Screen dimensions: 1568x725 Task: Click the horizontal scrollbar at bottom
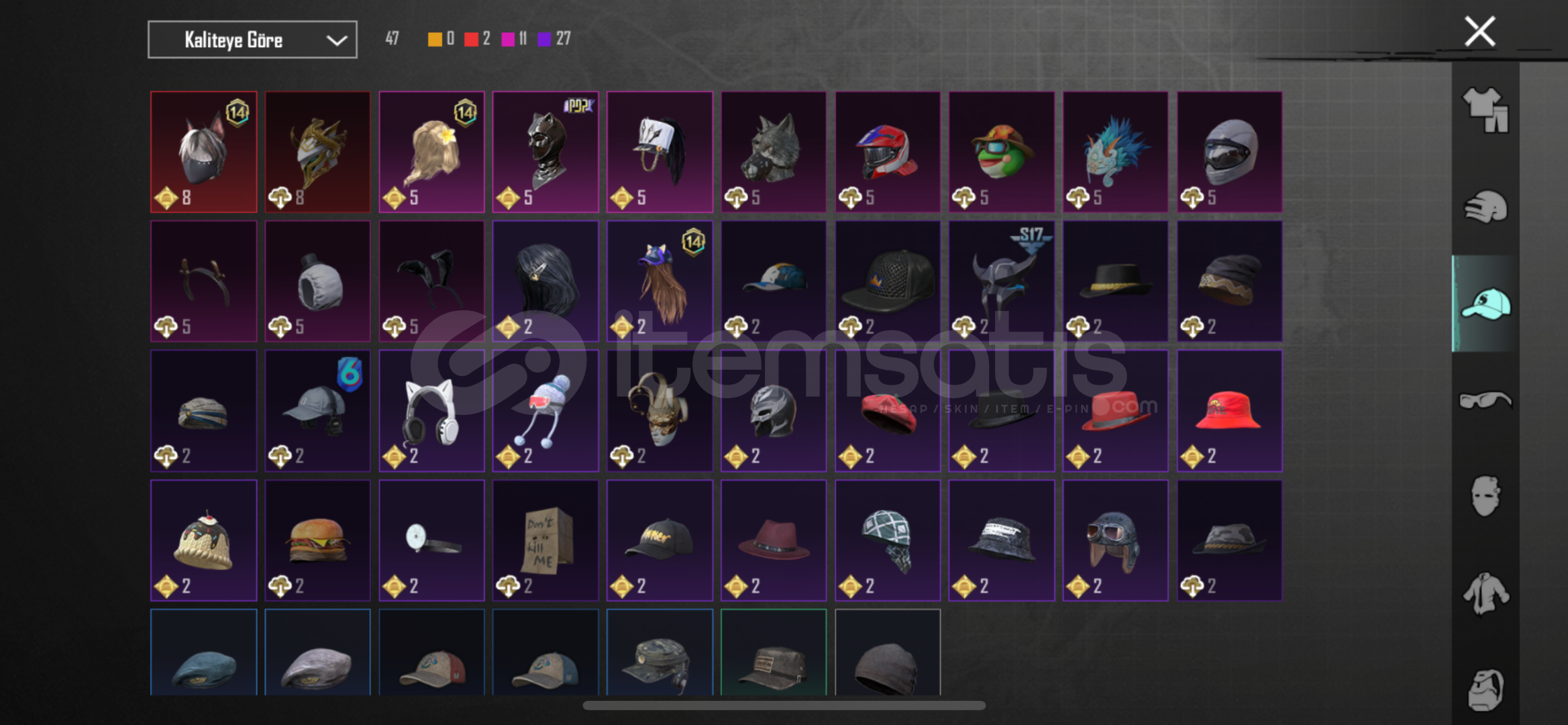click(784, 706)
